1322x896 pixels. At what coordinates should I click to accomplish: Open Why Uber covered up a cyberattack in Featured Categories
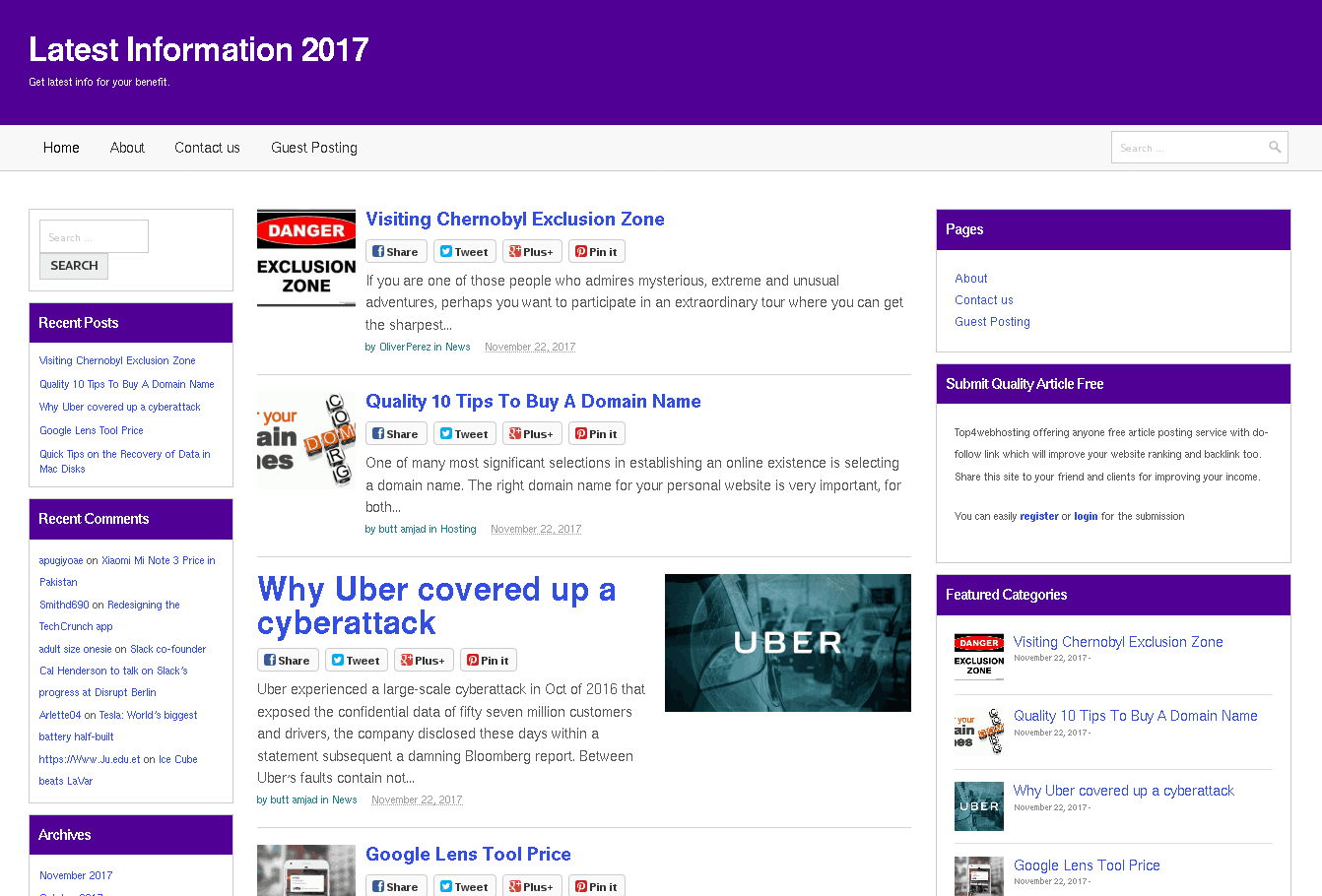pyautogui.click(x=1124, y=791)
